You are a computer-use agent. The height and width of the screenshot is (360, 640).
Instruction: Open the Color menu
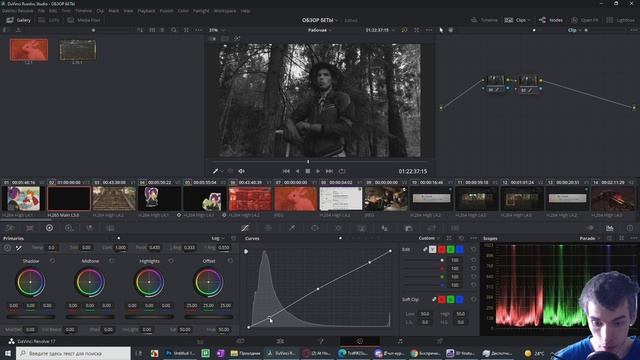183,11
